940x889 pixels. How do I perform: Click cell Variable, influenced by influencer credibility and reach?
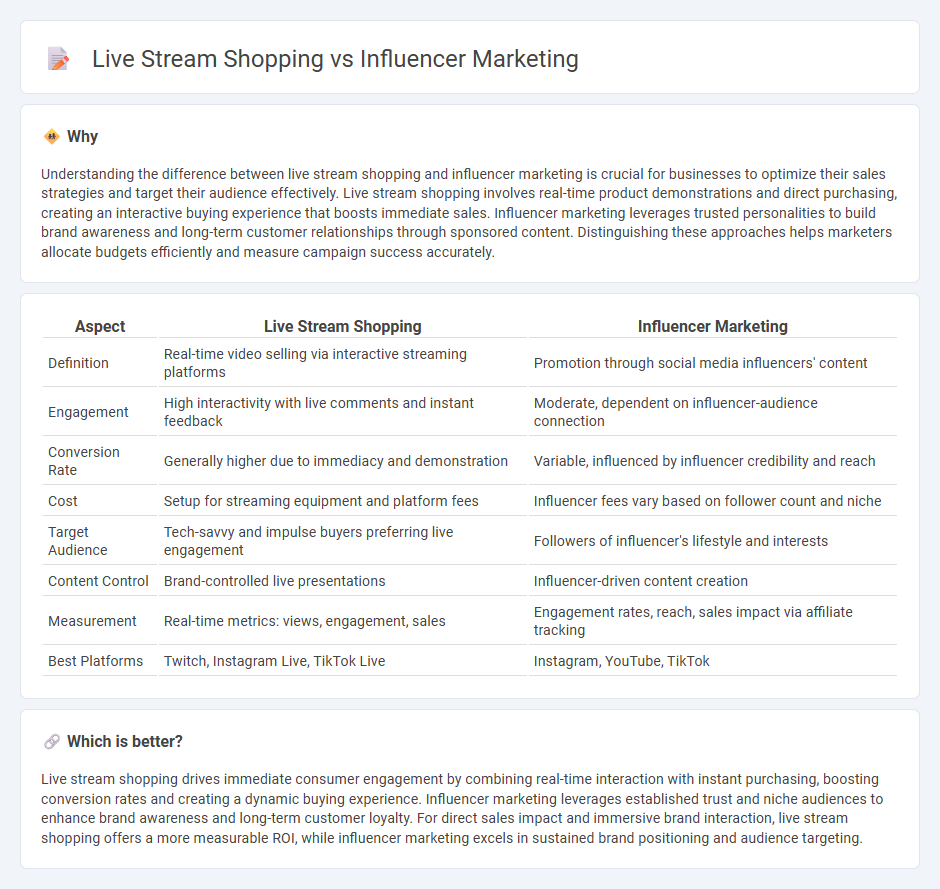713,461
